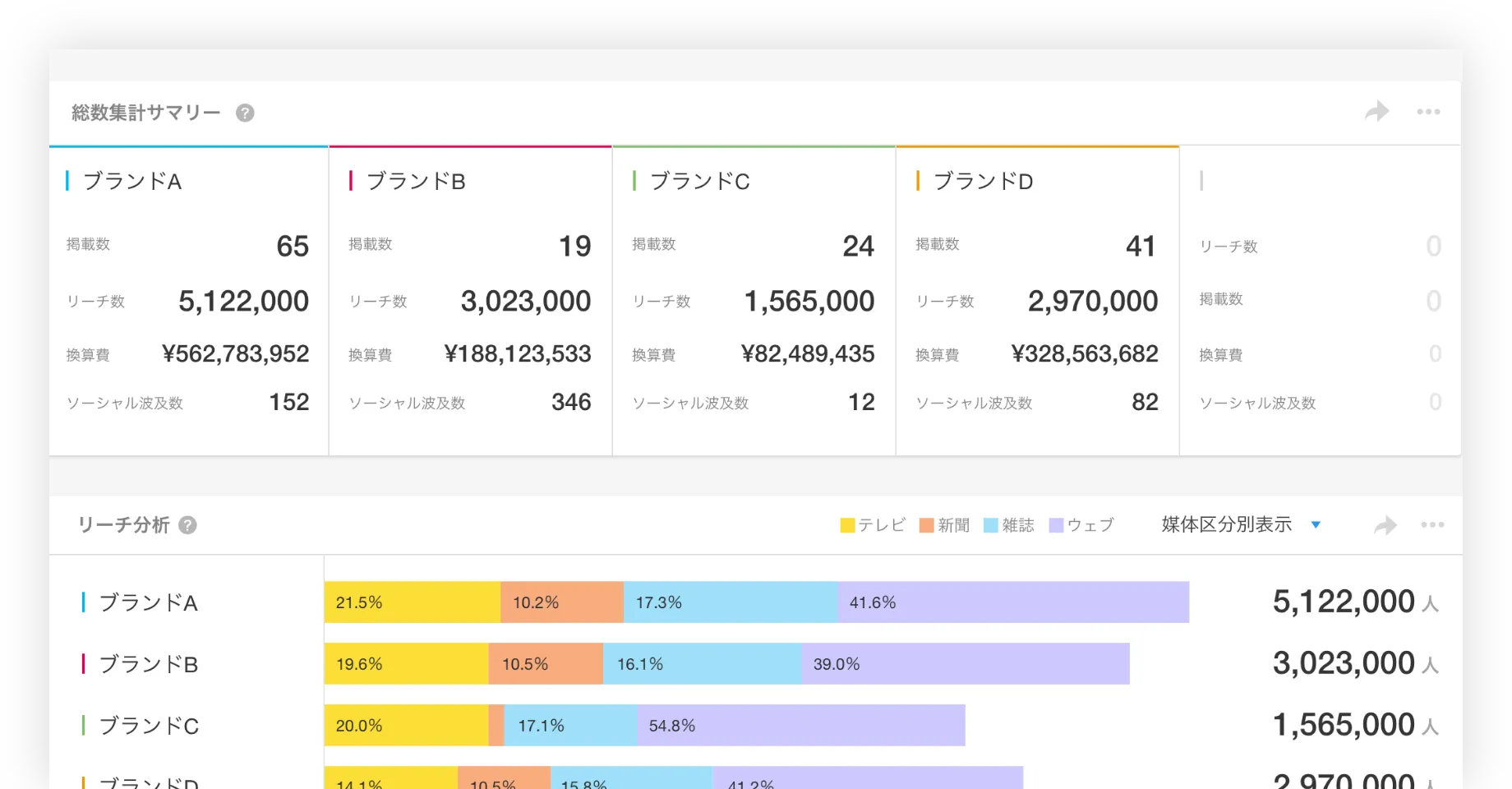Screen dimensions: 1512x789
Task: Click share arrow in リーチ分析 header
Action: coord(1385,525)
